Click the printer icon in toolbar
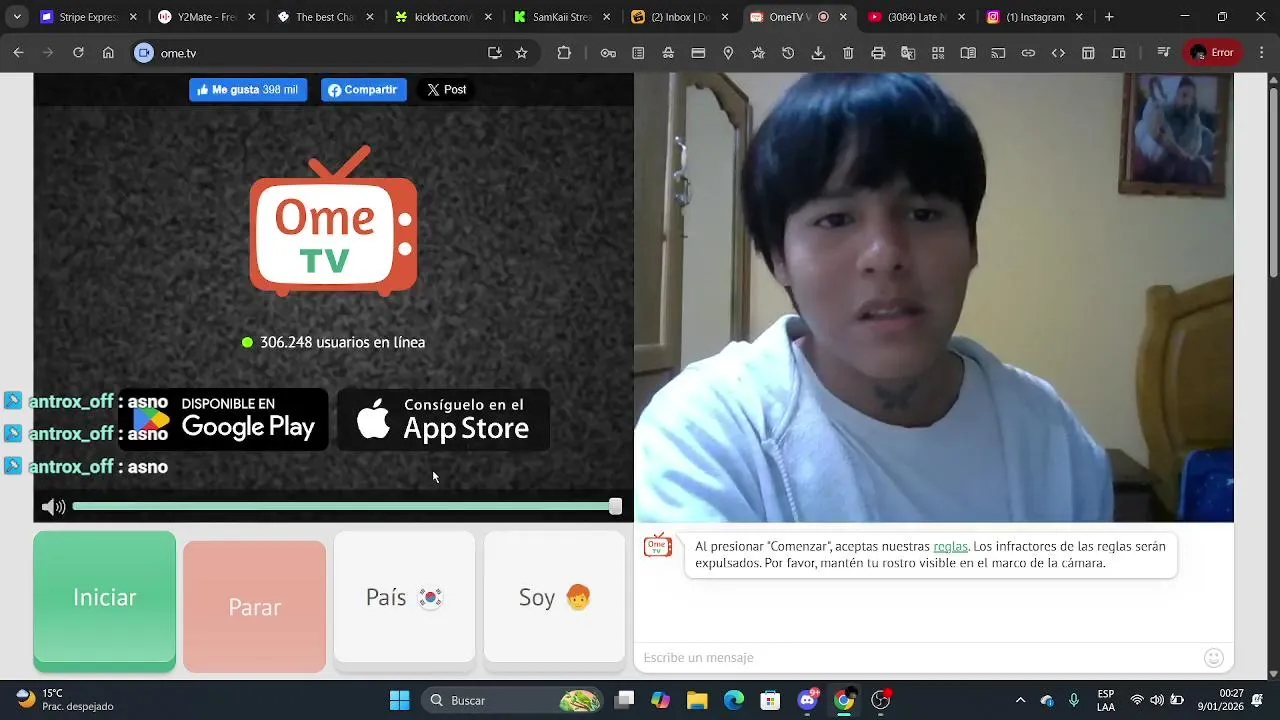 [878, 53]
